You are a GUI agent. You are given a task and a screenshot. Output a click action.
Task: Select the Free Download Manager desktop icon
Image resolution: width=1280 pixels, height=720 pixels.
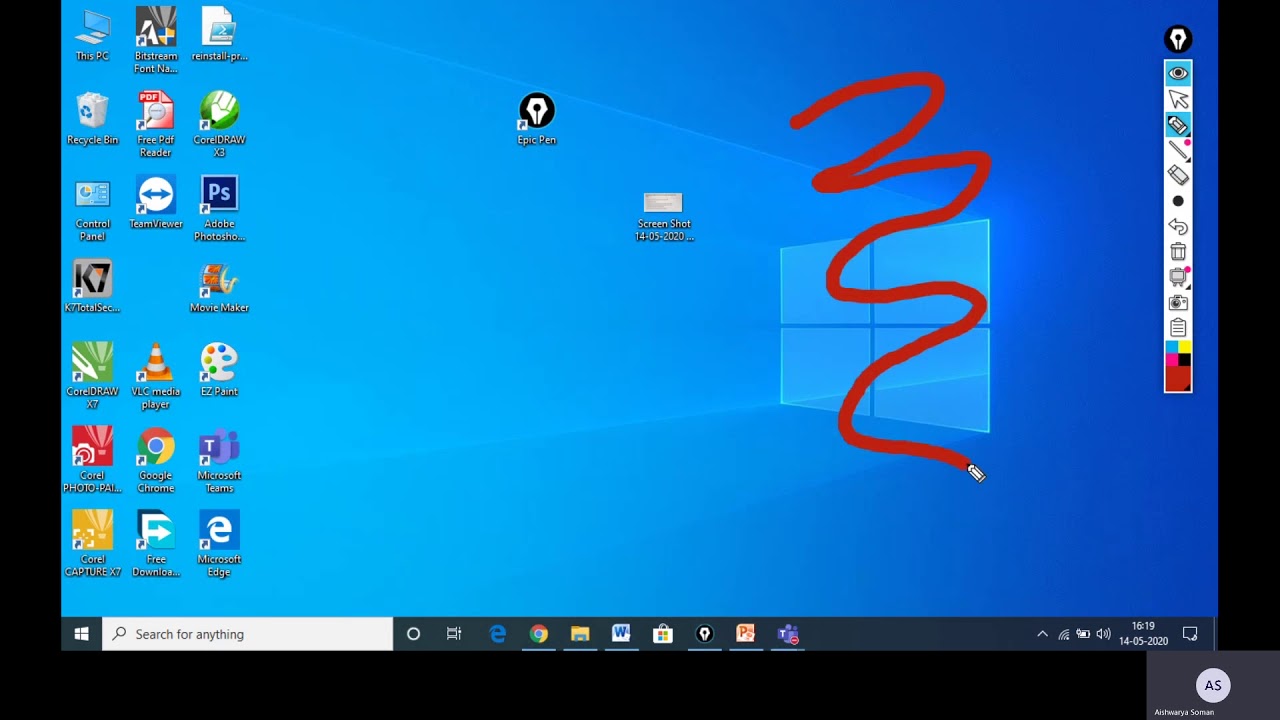[x=155, y=544]
